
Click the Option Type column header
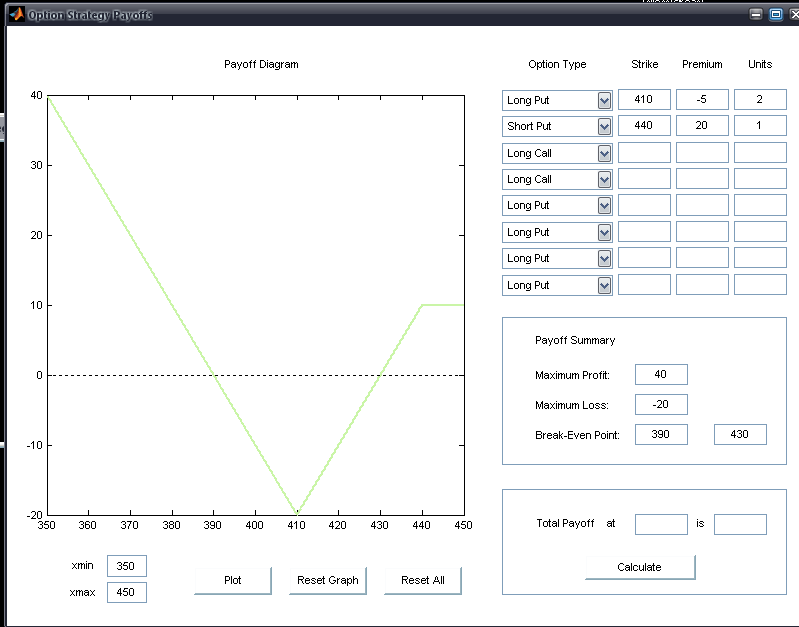[557, 64]
